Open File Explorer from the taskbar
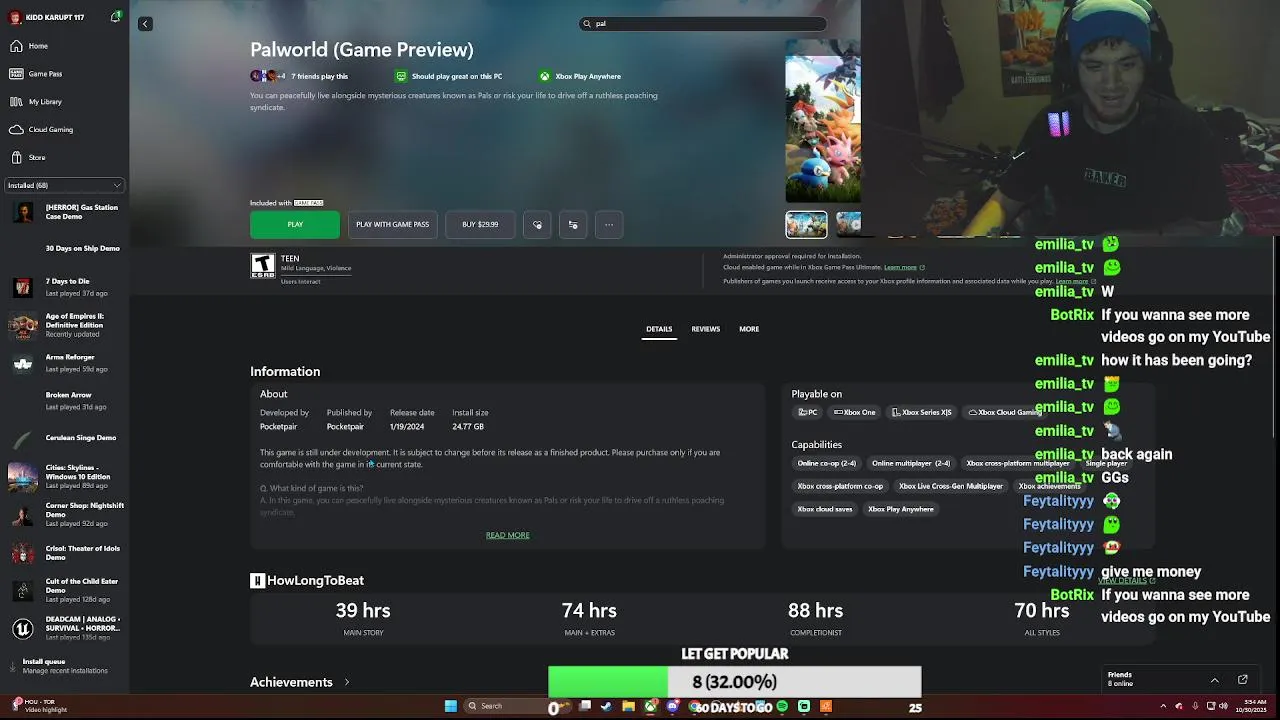Image resolution: width=1280 pixels, height=720 pixels. click(x=629, y=706)
